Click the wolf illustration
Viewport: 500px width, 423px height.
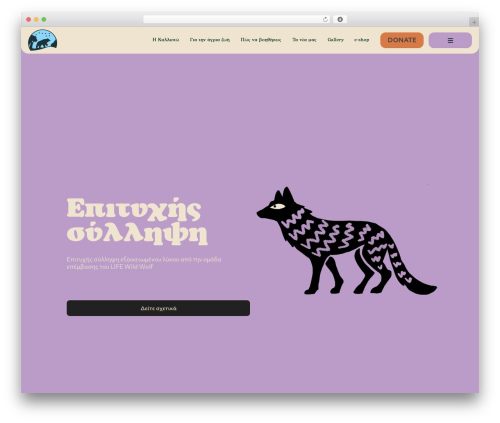[x=346, y=241]
